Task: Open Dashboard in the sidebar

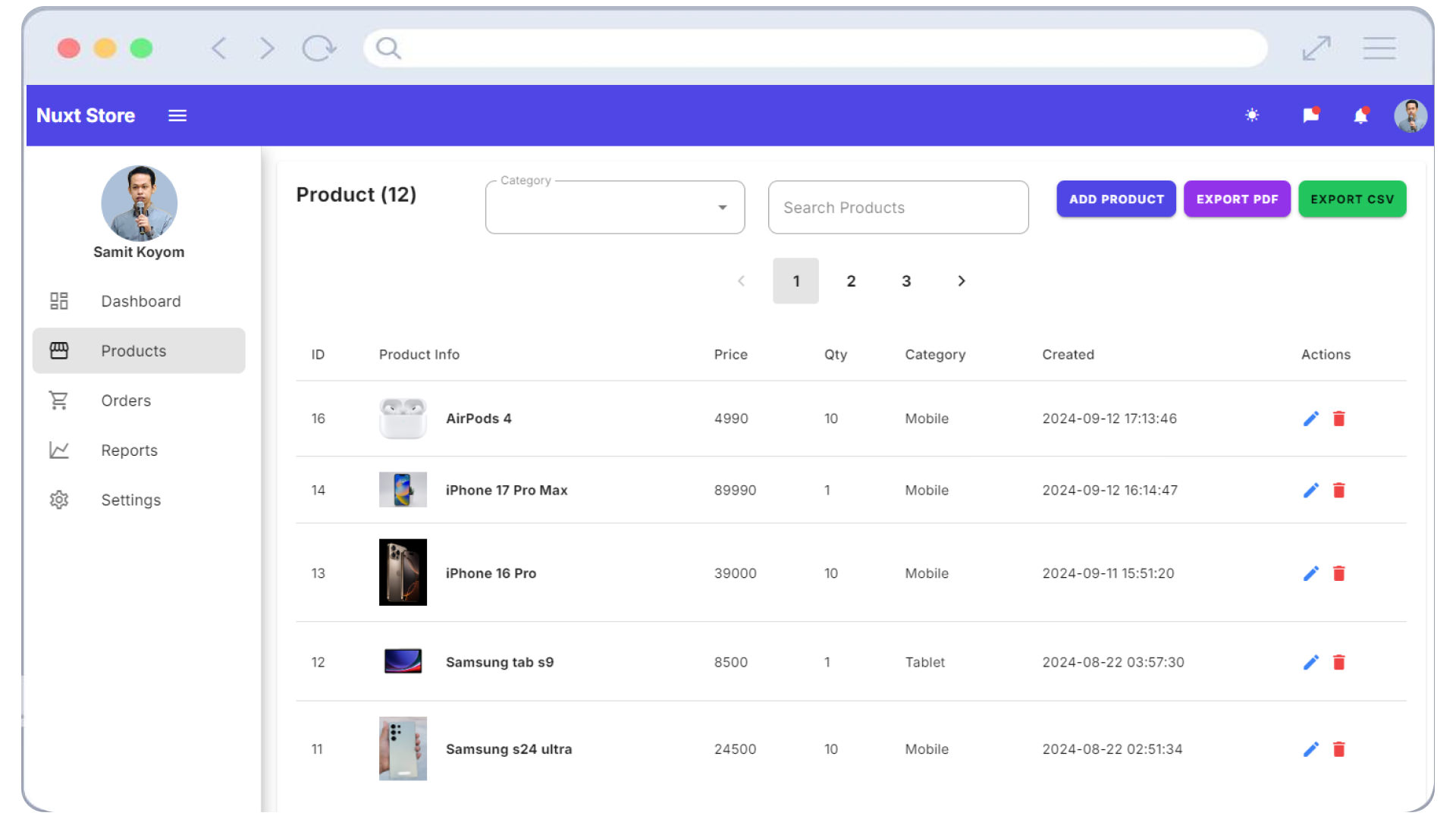Action: 139,301
